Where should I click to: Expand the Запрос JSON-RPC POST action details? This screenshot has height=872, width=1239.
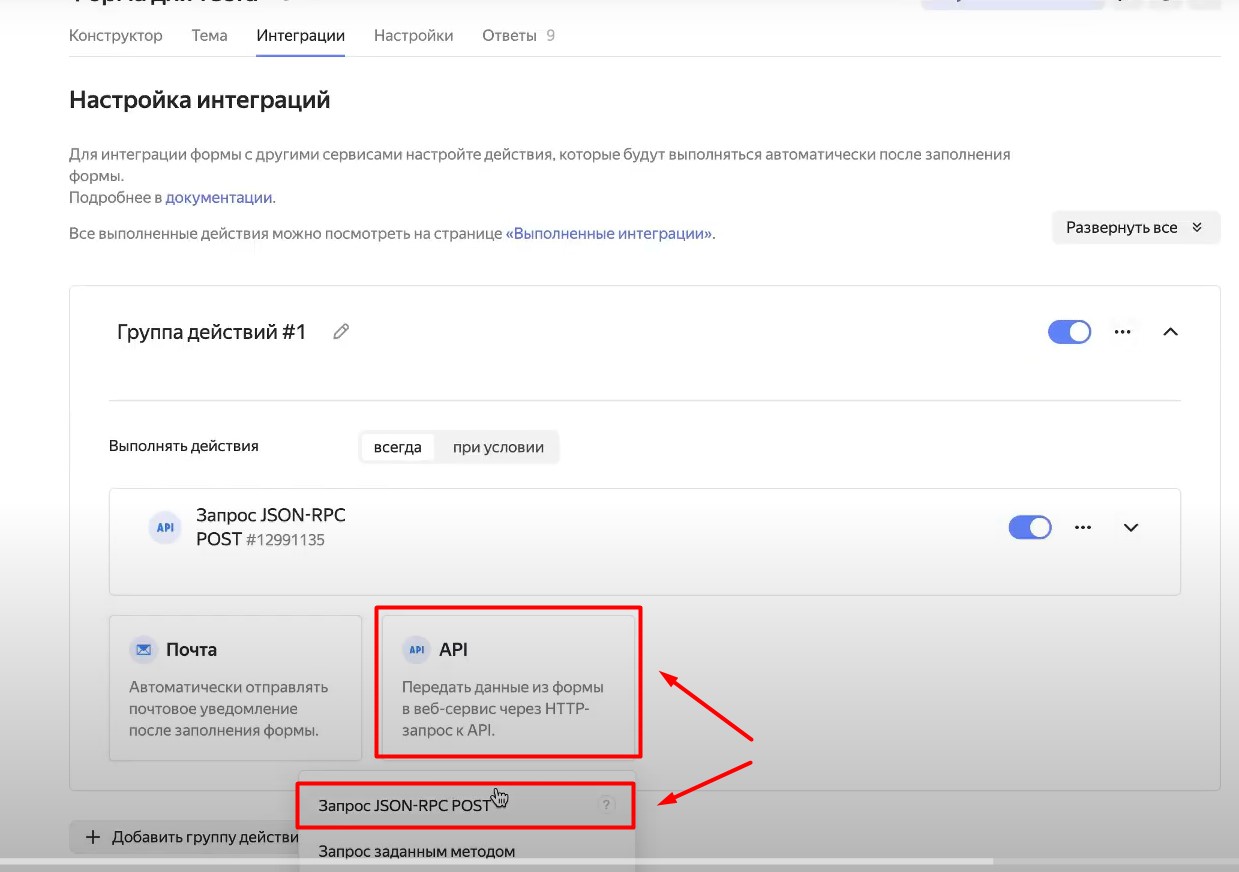(x=1131, y=528)
